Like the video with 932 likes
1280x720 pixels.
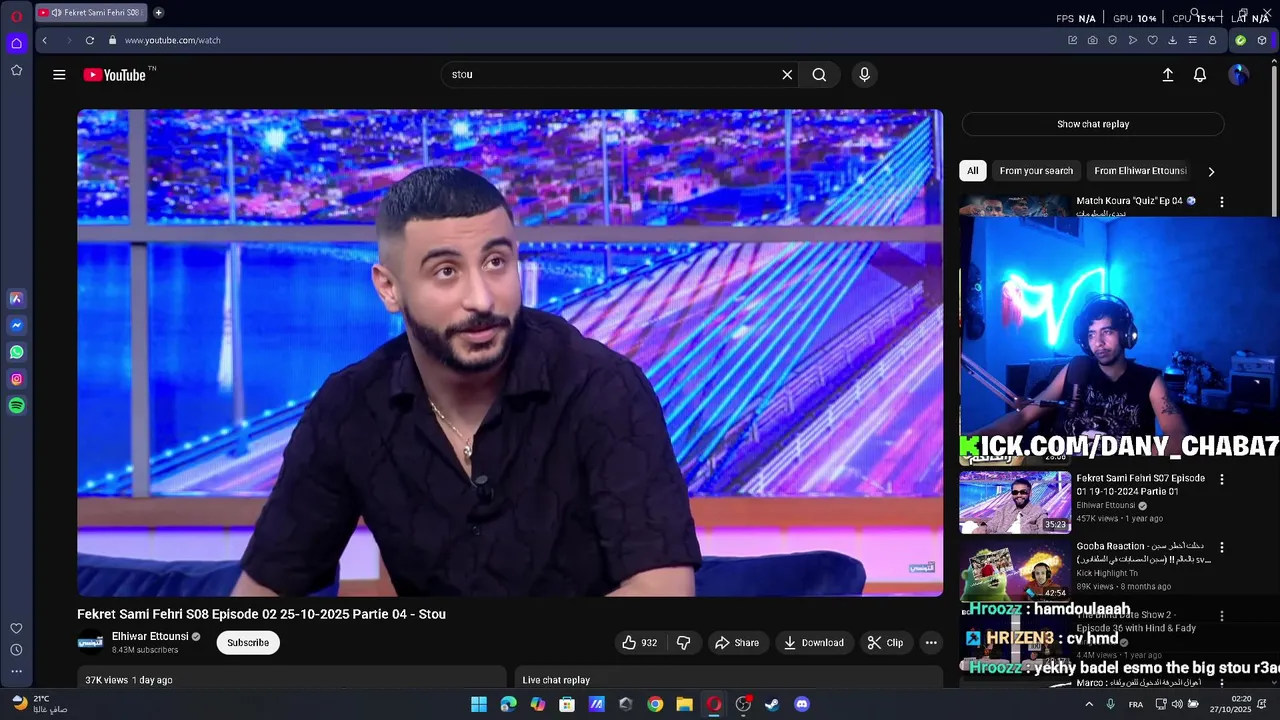point(640,643)
